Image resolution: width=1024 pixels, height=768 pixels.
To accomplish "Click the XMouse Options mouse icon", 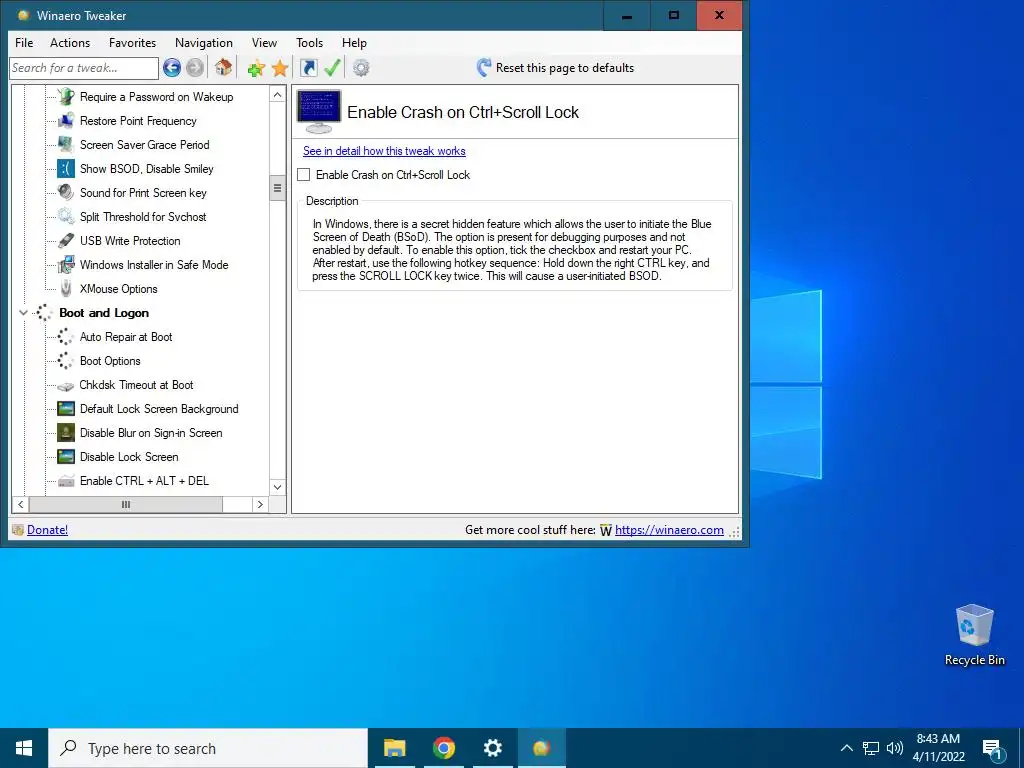I will [66, 289].
